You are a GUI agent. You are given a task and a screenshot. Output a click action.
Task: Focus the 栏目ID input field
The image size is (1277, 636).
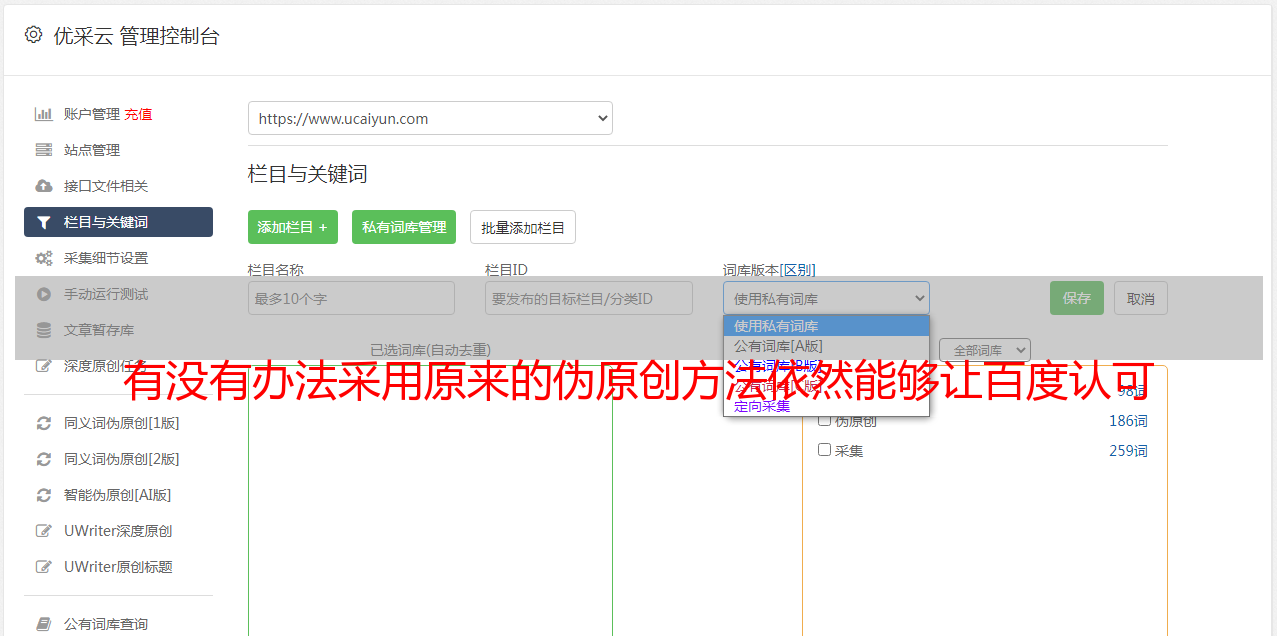pos(589,298)
